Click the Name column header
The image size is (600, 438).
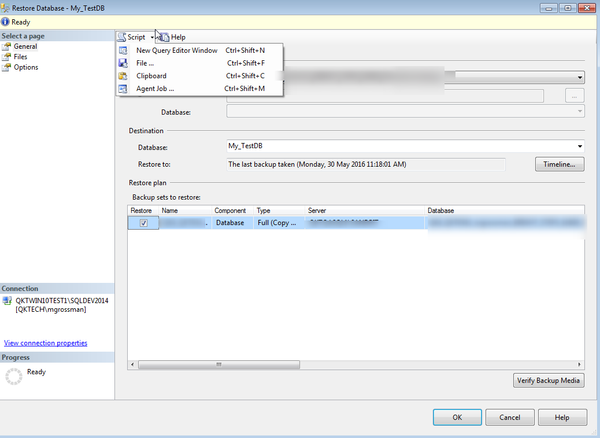[185, 211]
